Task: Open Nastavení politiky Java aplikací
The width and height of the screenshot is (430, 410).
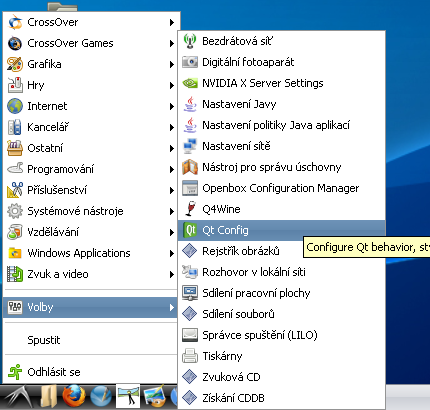Action: click(x=281, y=125)
